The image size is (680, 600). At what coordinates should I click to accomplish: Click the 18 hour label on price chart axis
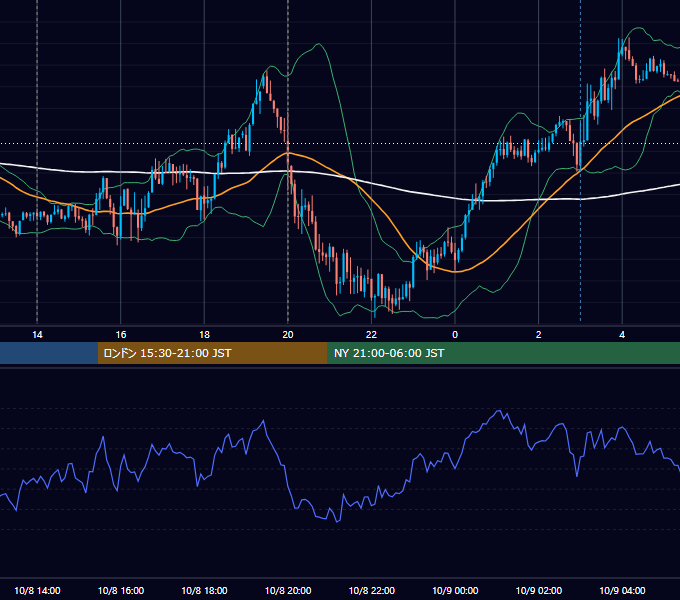pyautogui.click(x=204, y=335)
